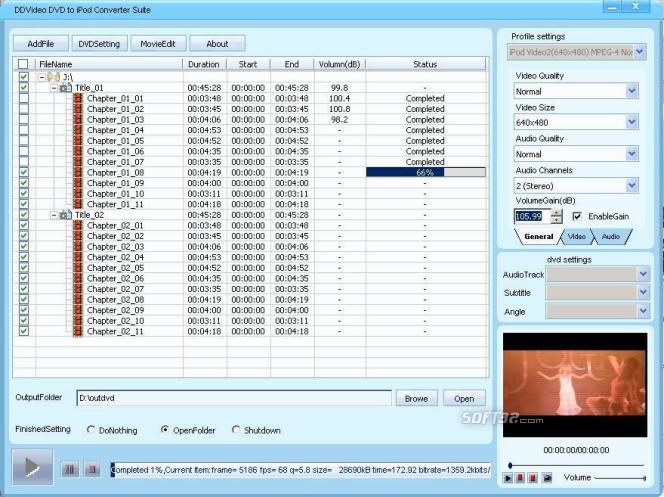Uncheck the J:\ drive checkbox
Screen dimensions: 664x497
[24, 77]
